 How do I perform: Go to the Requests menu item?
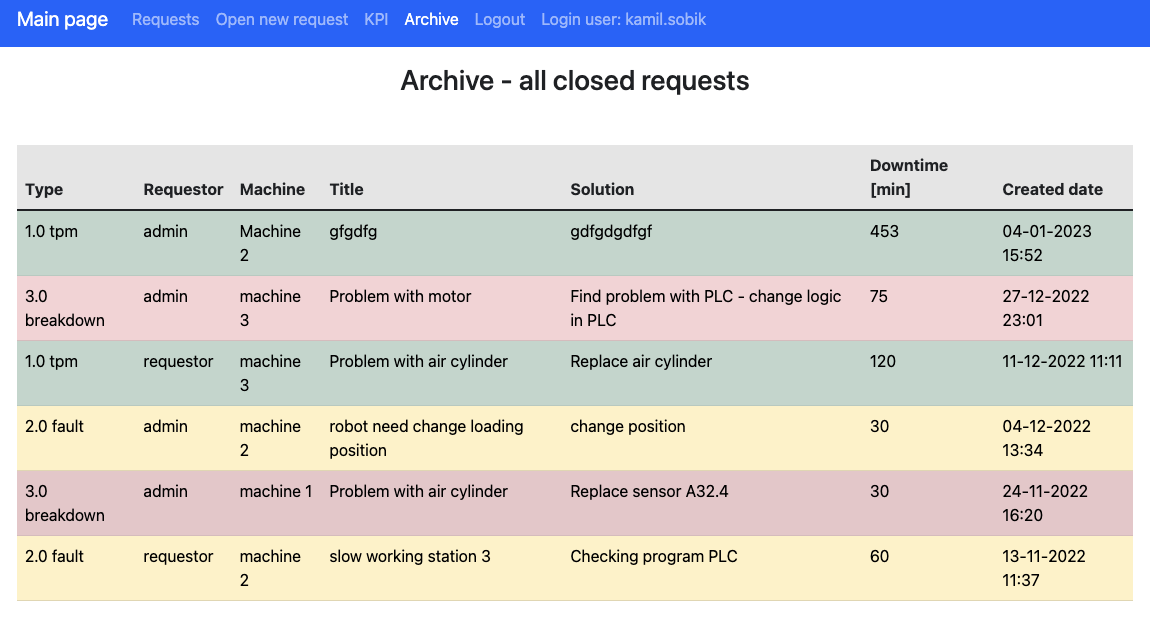tap(165, 20)
